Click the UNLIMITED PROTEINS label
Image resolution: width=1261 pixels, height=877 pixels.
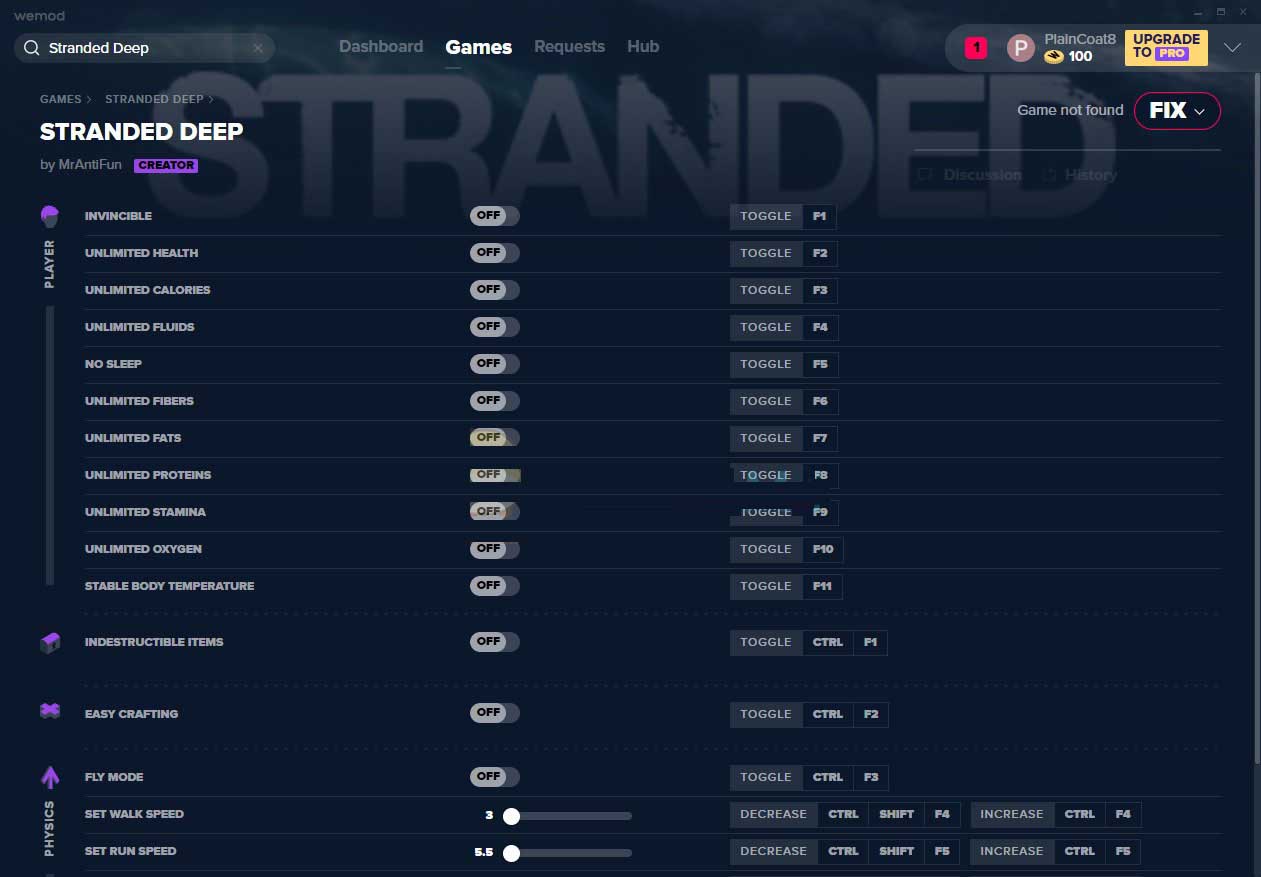point(148,475)
